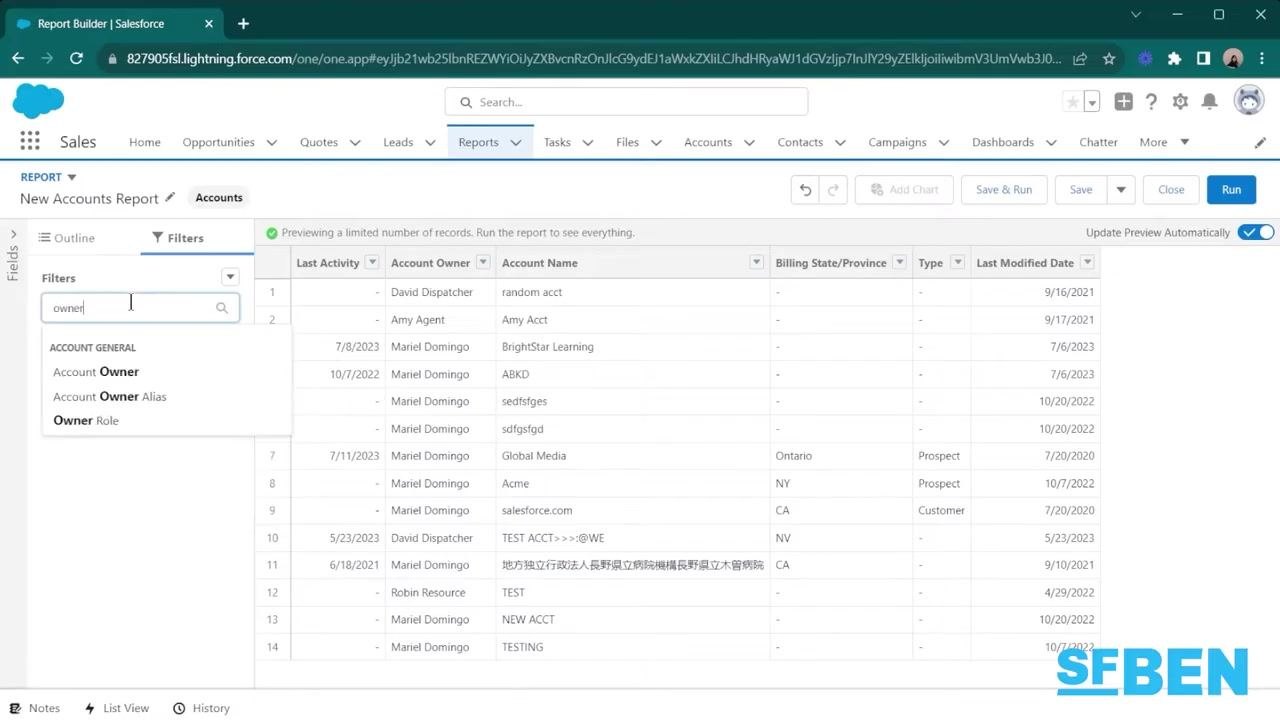1280x720 pixels.
Task: Open the More navigation menu
Action: (1164, 143)
